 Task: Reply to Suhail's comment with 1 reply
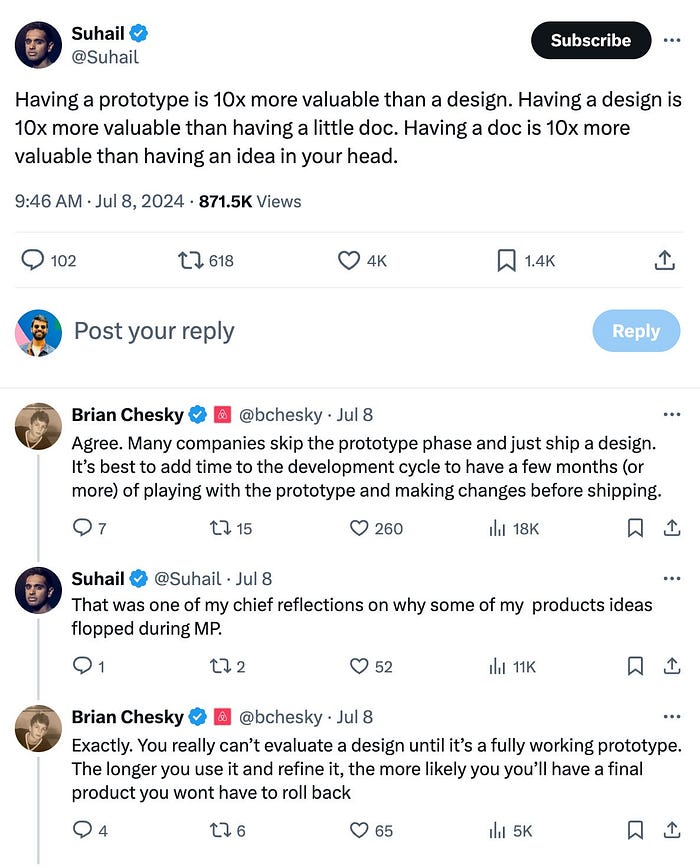coord(82,665)
